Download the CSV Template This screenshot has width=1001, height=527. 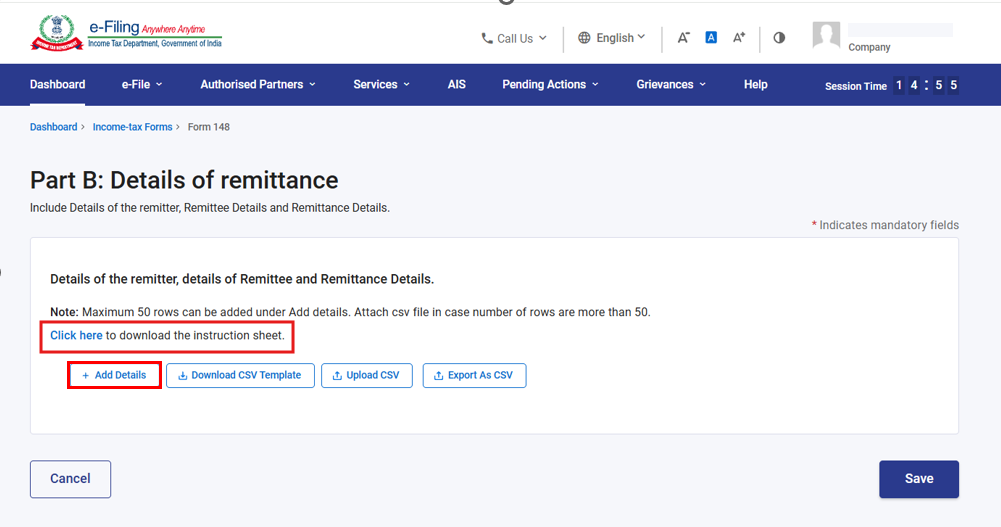click(x=240, y=375)
